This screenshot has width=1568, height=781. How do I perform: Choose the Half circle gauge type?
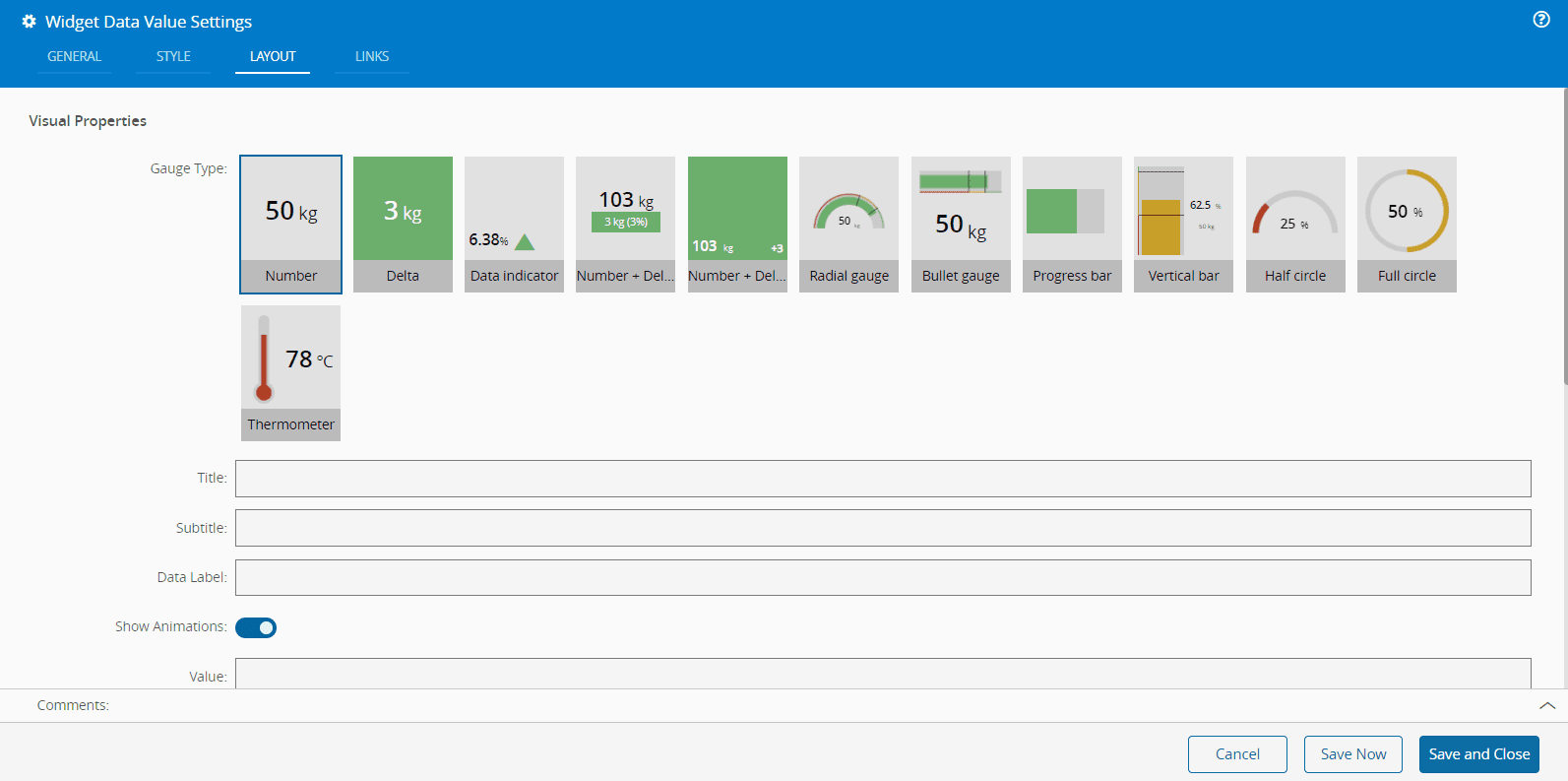(1295, 225)
